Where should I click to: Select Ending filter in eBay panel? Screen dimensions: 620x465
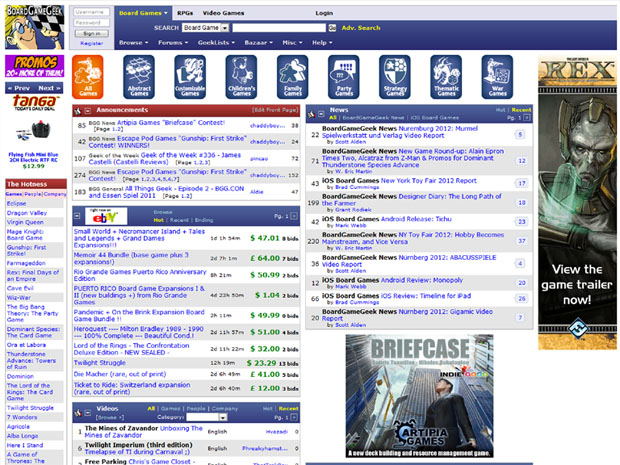(204, 220)
